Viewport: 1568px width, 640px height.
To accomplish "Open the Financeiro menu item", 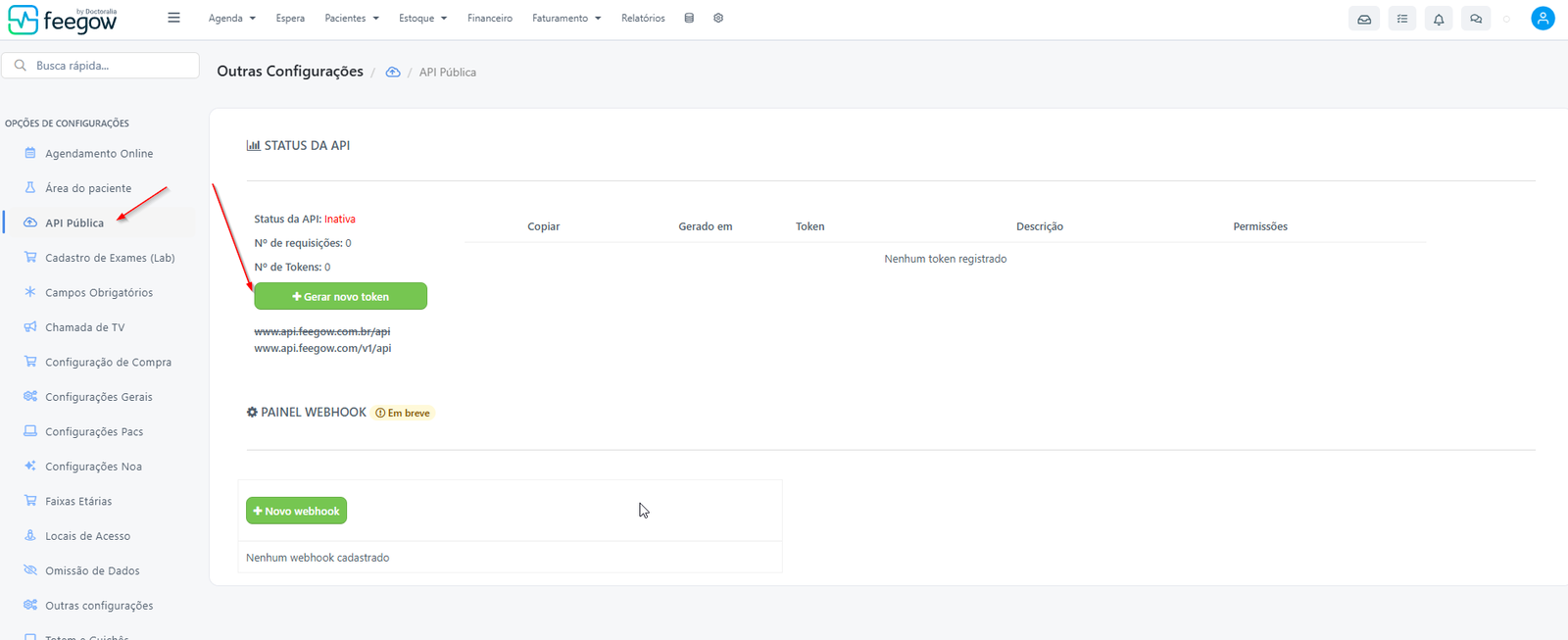I will (x=490, y=19).
